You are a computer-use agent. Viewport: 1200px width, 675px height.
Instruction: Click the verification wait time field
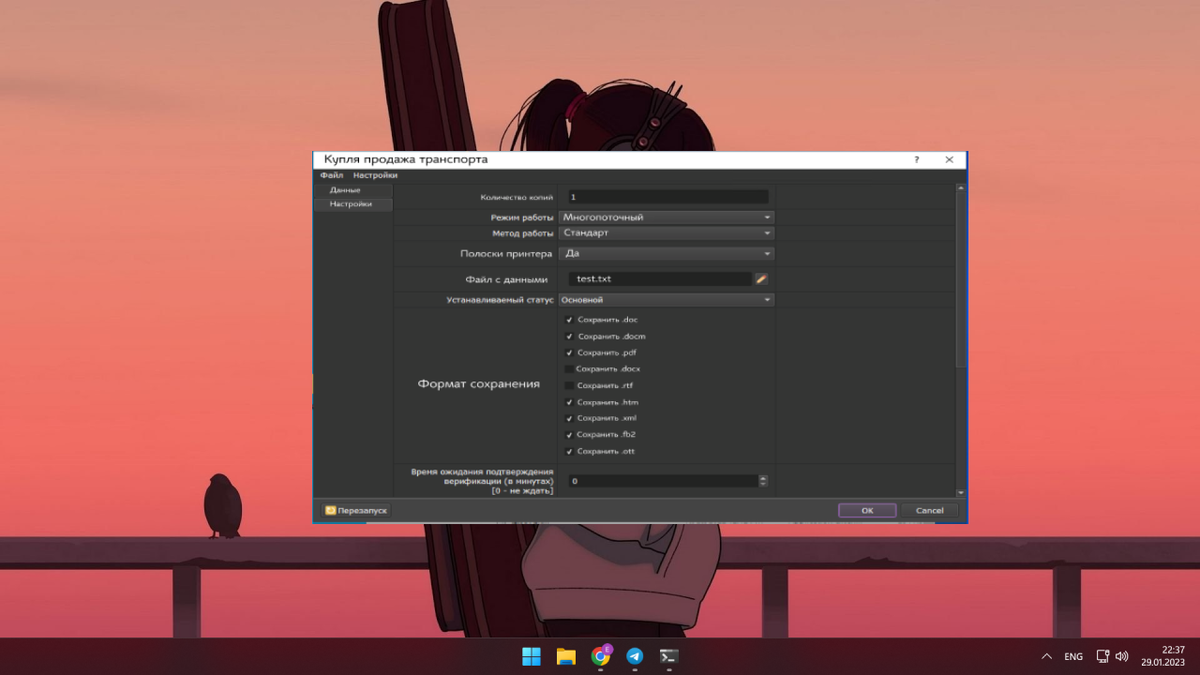tap(663, 481)
